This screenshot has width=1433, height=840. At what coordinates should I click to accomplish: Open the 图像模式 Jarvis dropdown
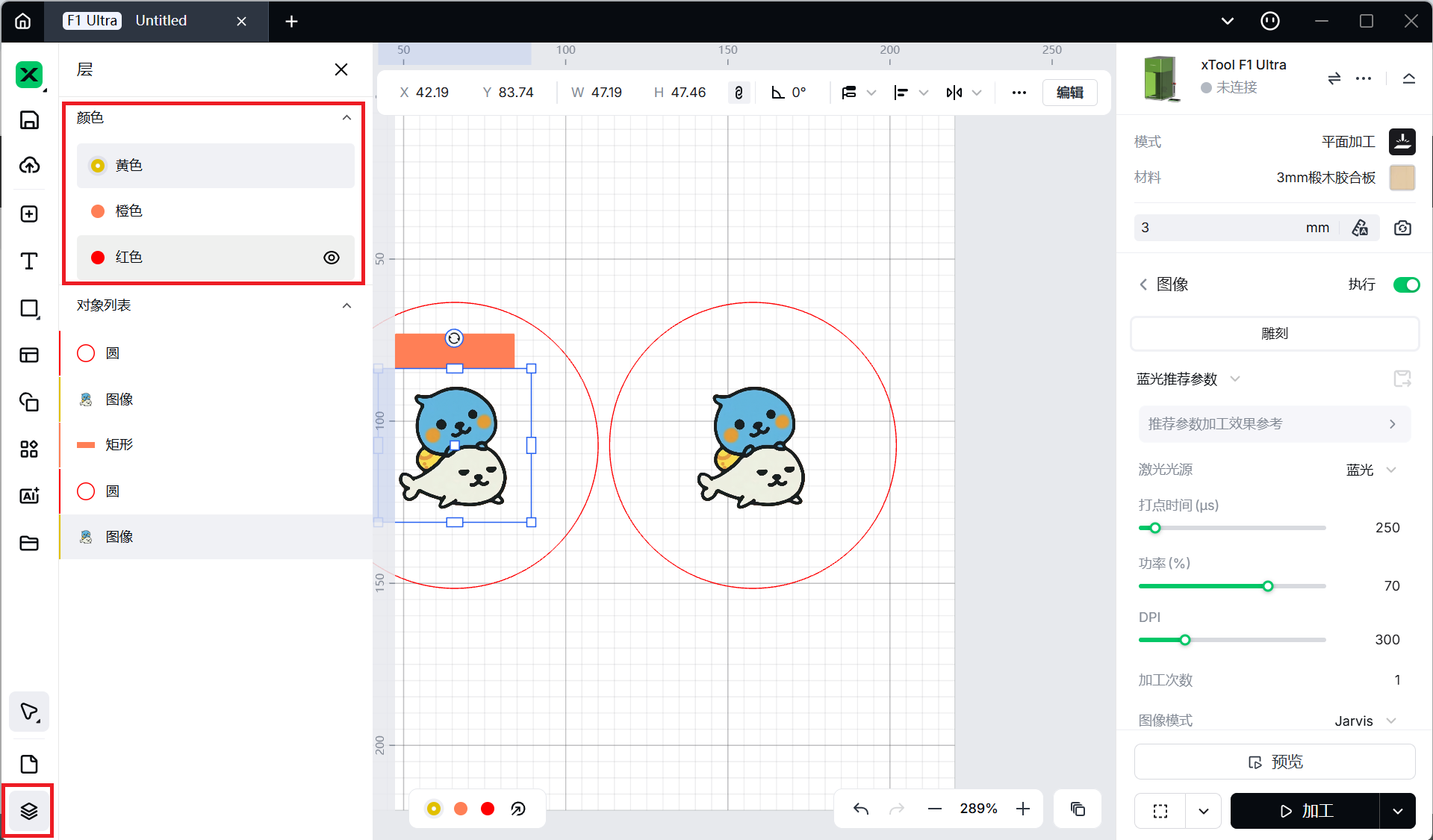tap(1364, 721)
